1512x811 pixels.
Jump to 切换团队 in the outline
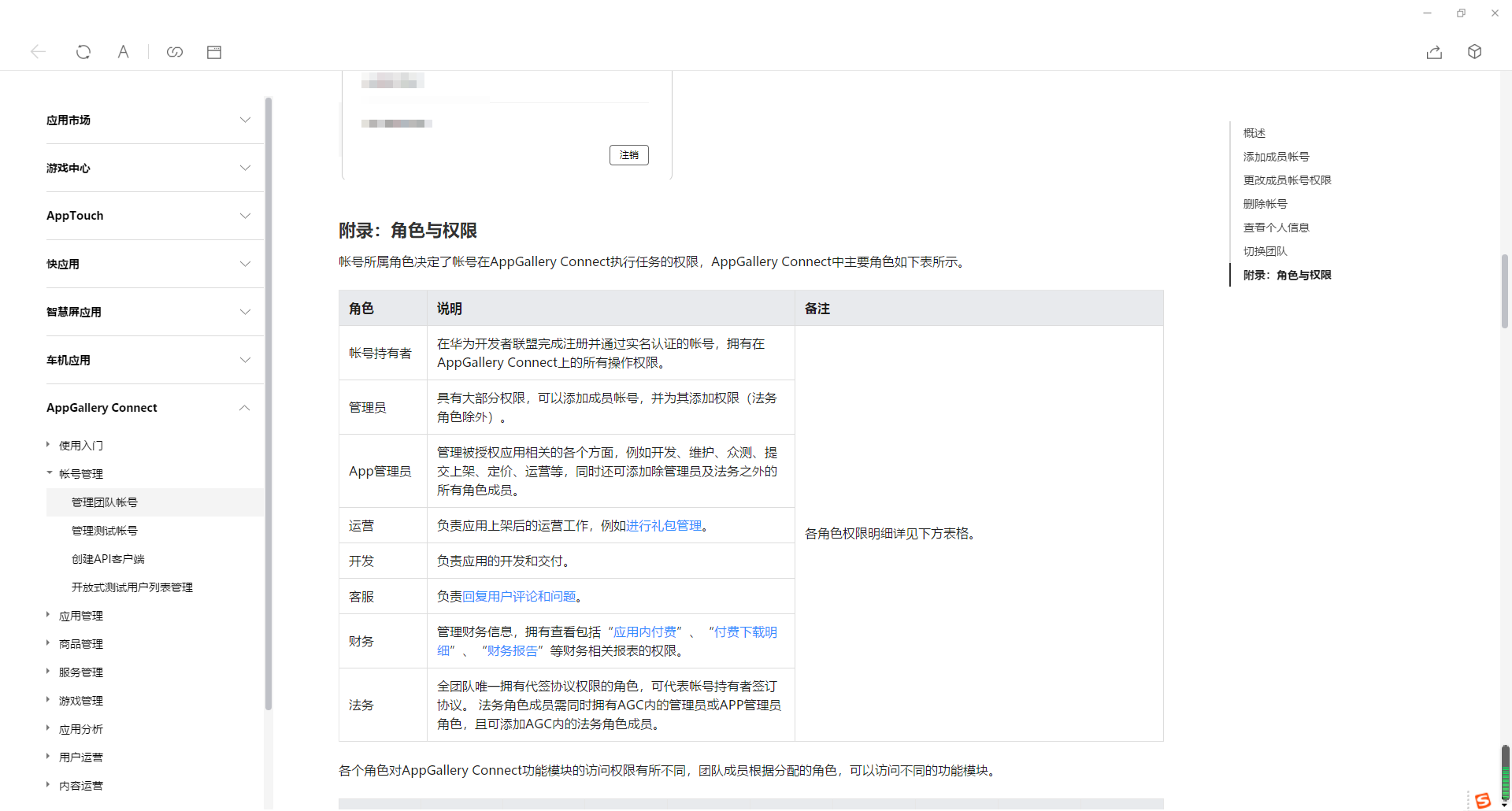1265,250
